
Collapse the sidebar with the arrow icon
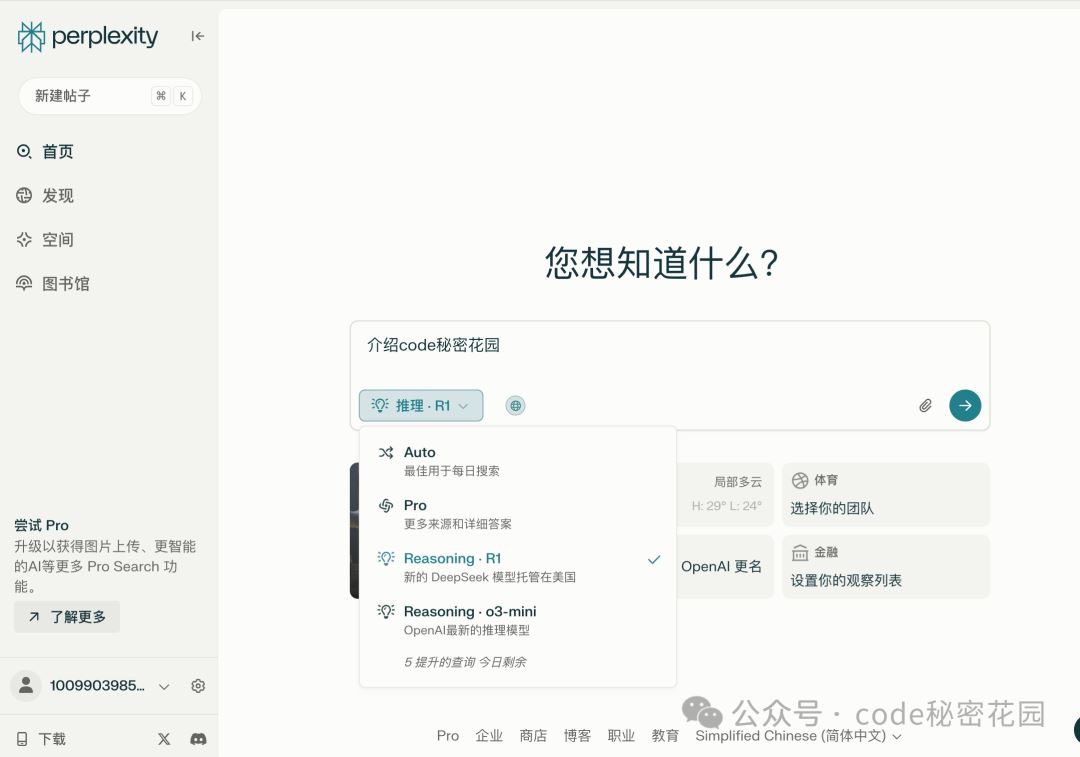pyautogui.click(x=198, y=36)
